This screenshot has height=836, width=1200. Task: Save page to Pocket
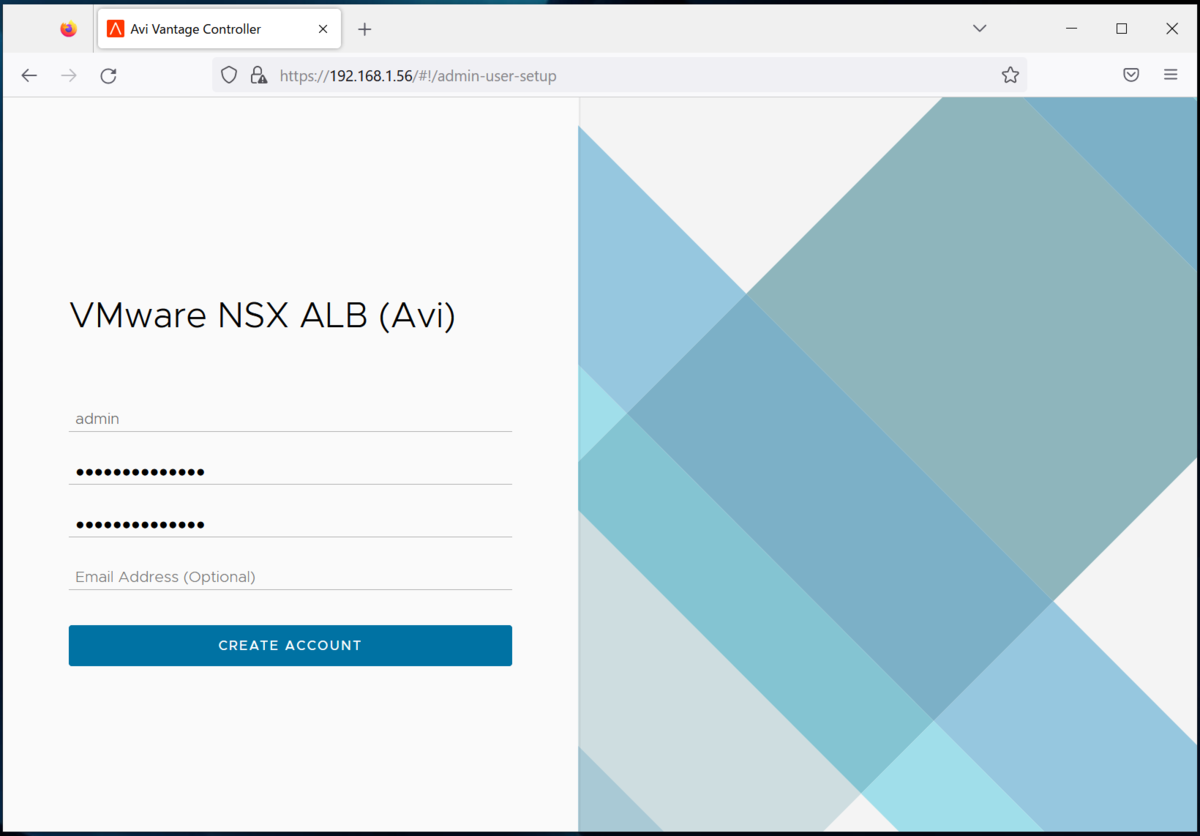(1131, 75)
